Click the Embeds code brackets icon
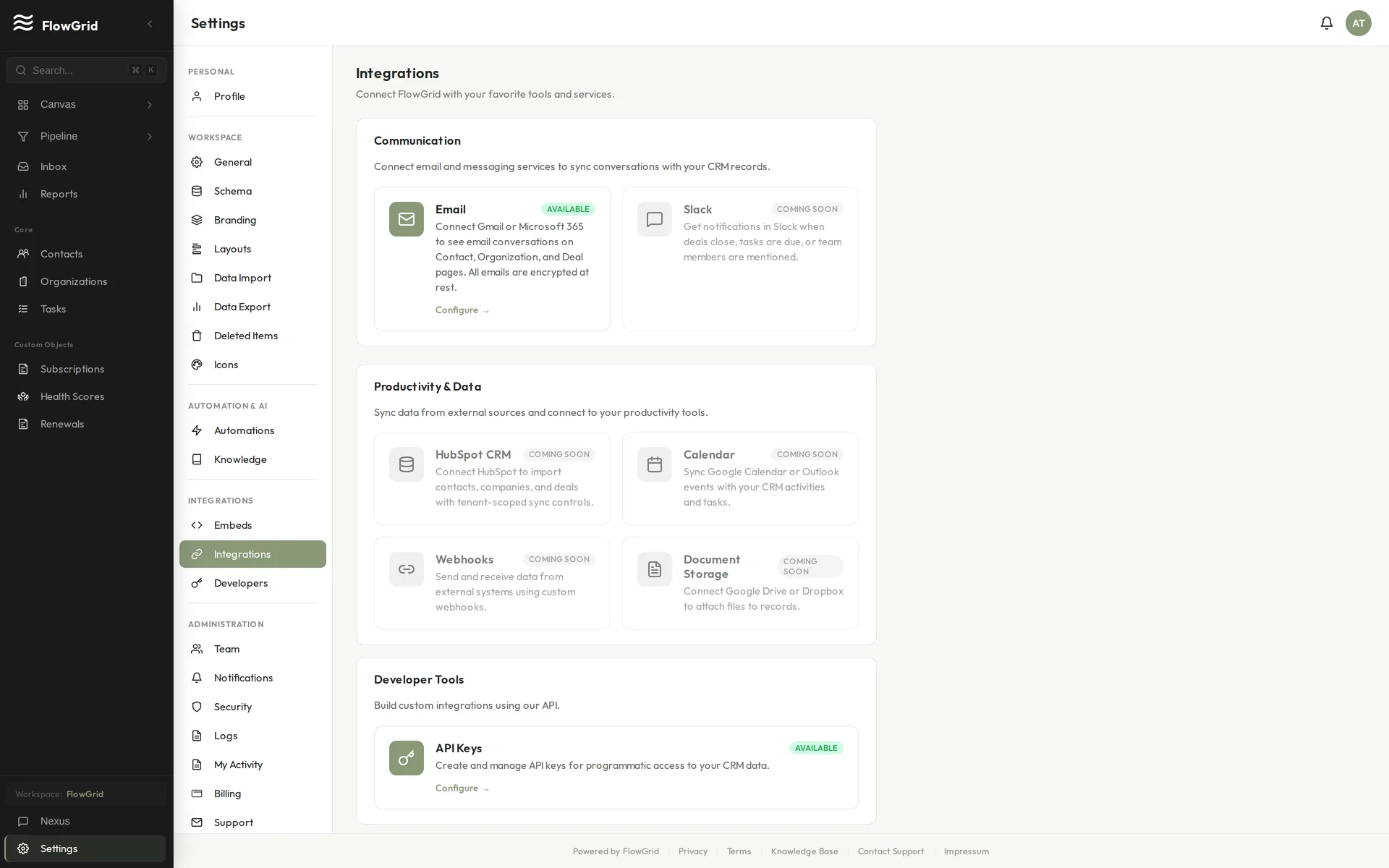The image size is (1389, 868). [197, 525]
